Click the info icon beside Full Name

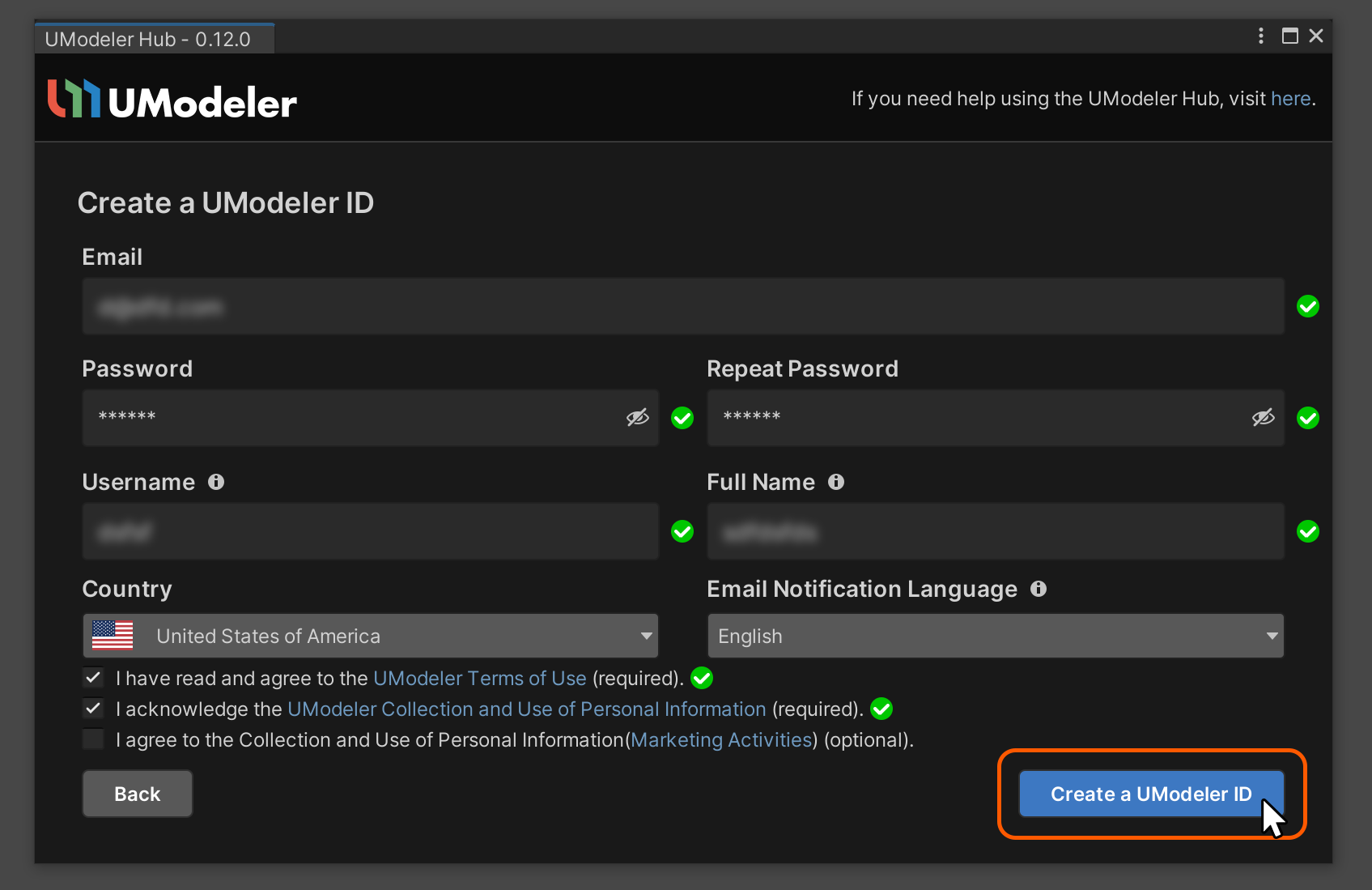tap(836, 482)
